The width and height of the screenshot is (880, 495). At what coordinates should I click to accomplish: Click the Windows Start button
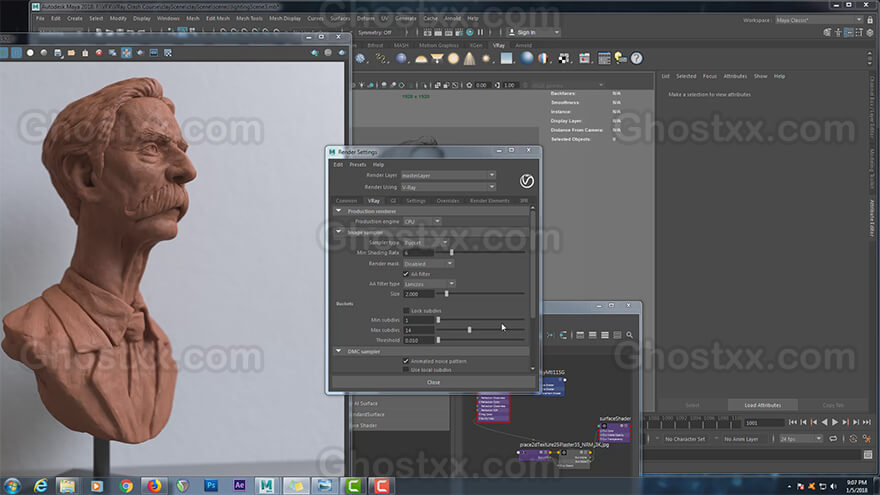point(12,485)
